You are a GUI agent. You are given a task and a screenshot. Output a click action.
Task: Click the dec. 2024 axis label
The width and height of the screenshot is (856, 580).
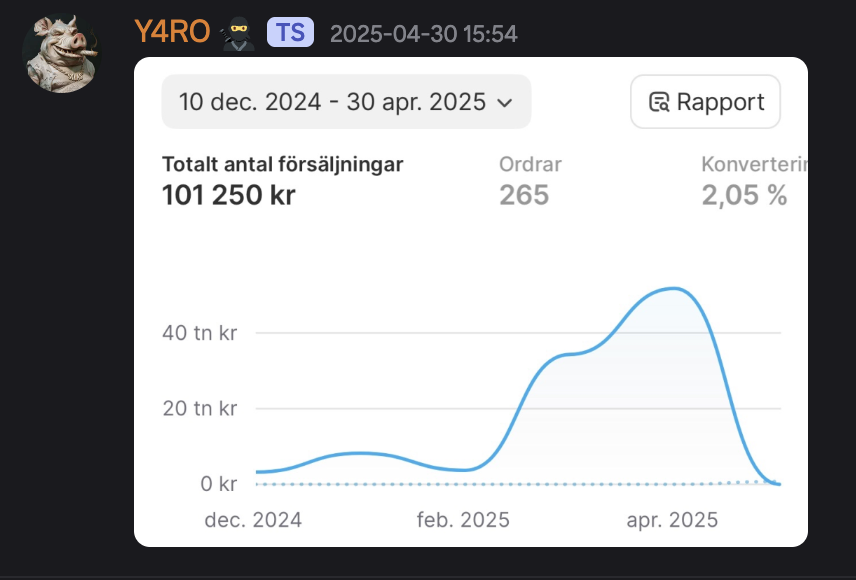coord(253,520)
